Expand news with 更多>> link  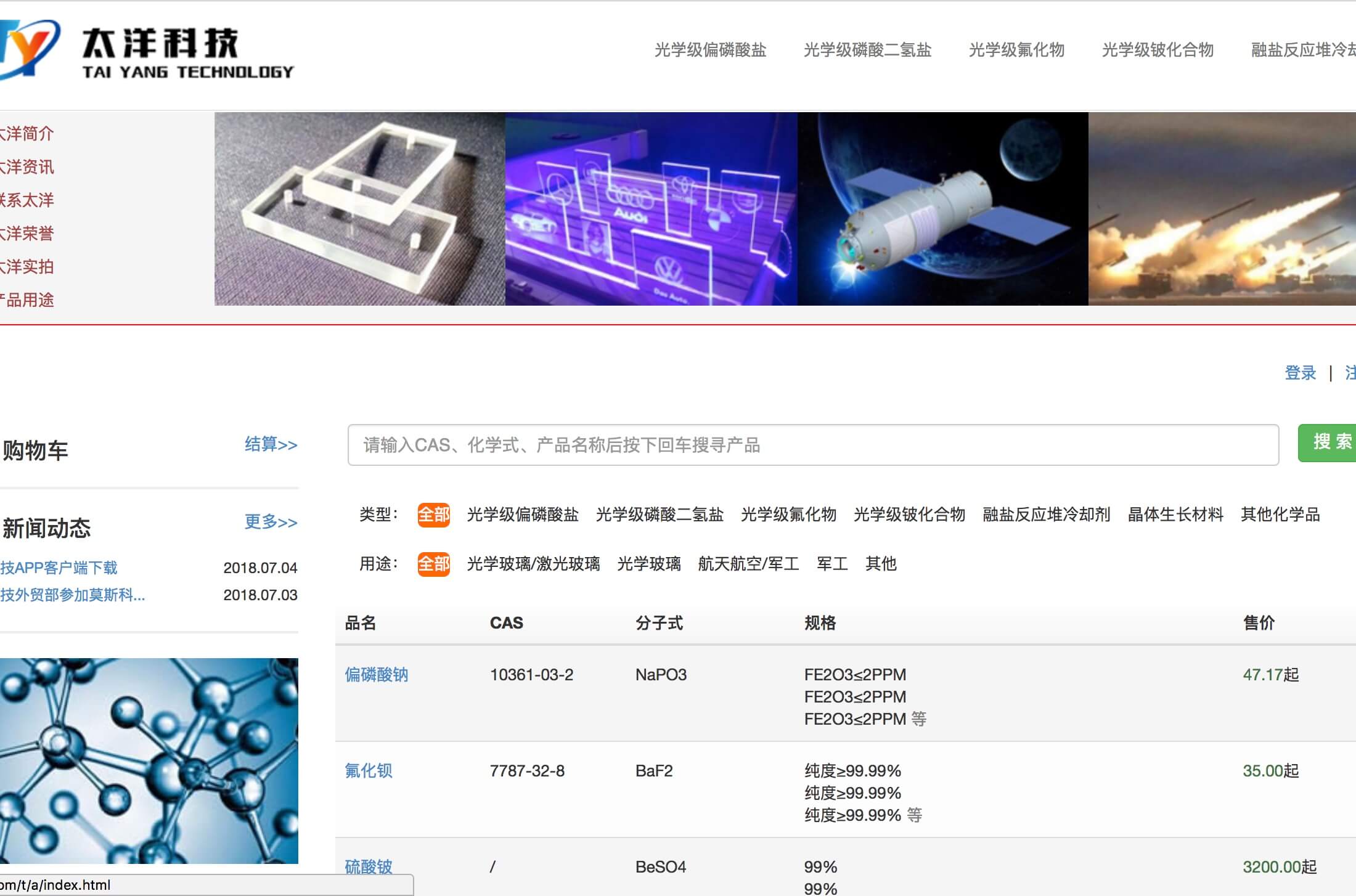271,522
